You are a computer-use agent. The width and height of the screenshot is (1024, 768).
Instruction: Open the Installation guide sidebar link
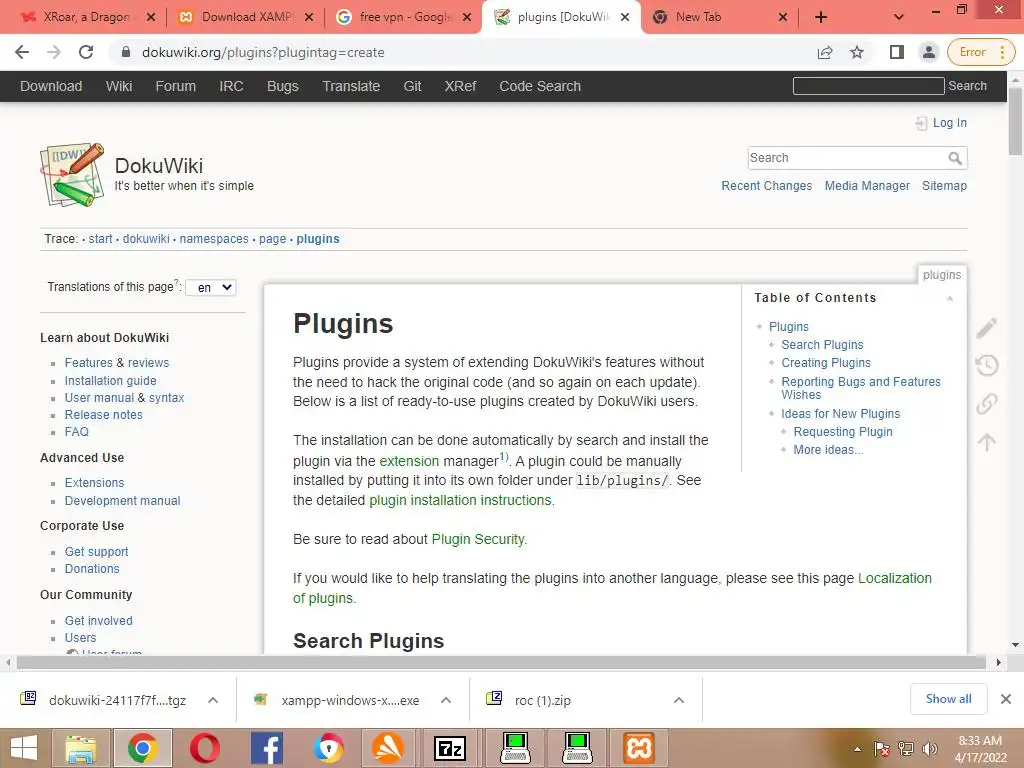coord(110,381)
